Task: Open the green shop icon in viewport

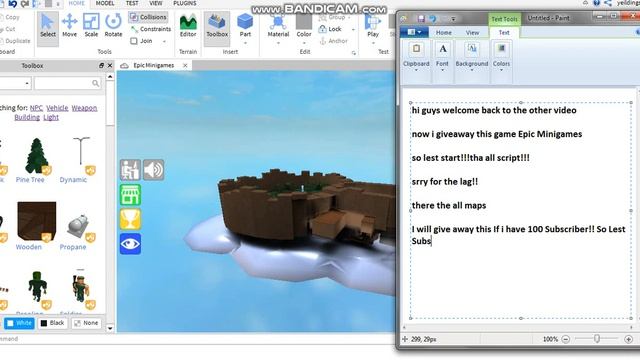Action: pyautogui.click(x=130, y=195)
